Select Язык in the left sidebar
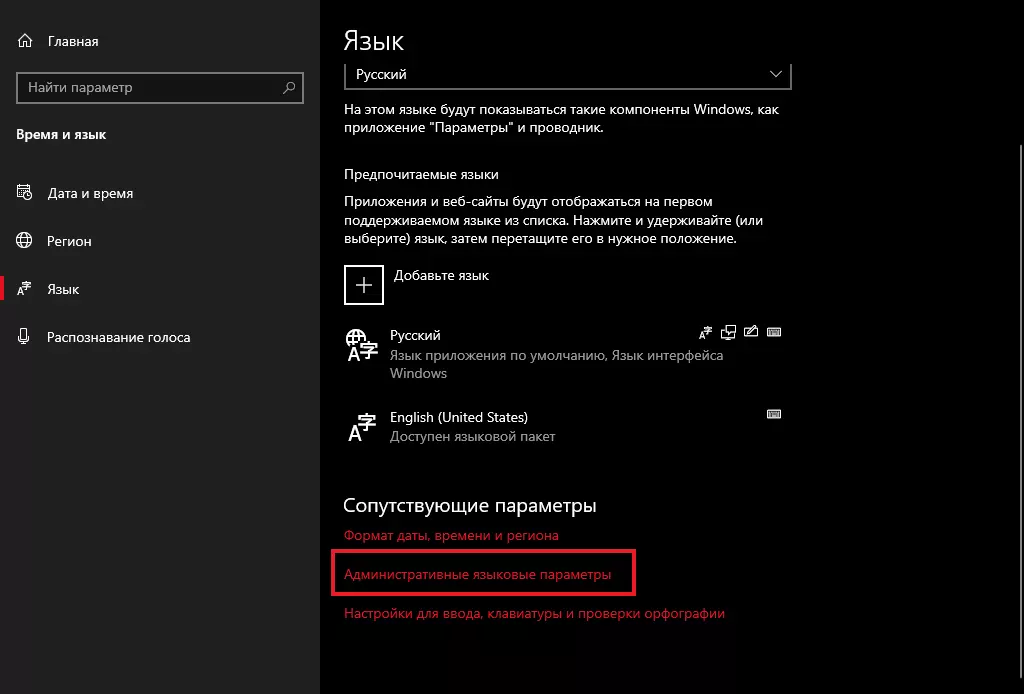The width and height of the screenshot is (1024, 694). point(63,289)
